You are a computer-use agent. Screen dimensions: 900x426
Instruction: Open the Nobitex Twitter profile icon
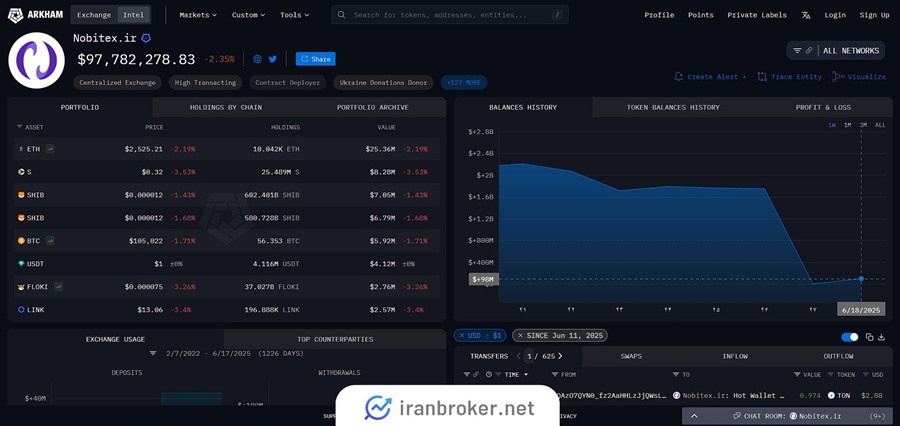coord(273,59)
